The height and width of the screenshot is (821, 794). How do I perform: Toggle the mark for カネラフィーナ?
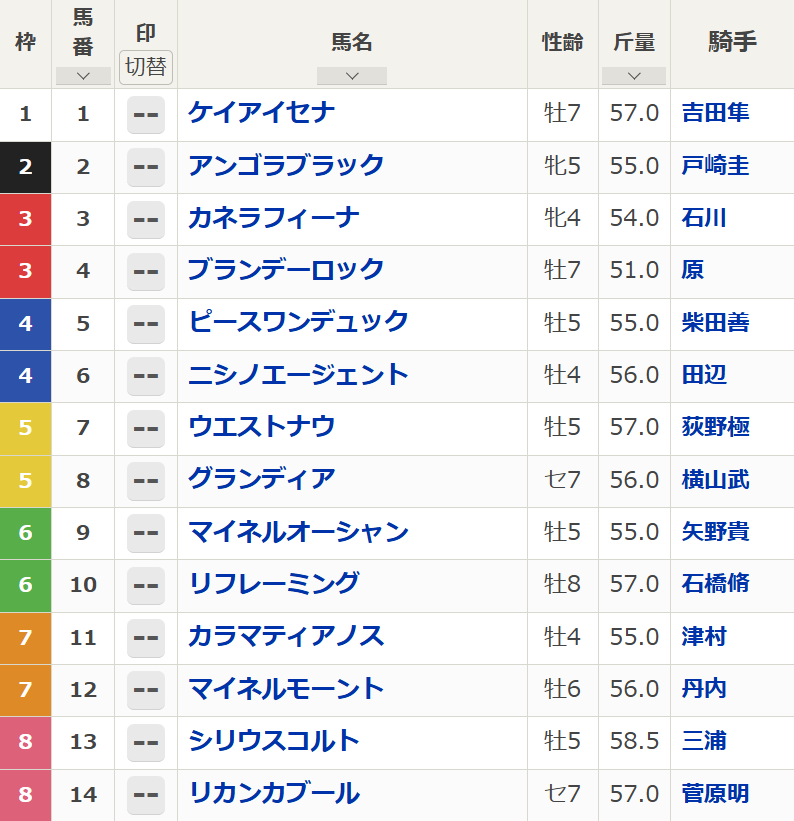pos(146,218)
